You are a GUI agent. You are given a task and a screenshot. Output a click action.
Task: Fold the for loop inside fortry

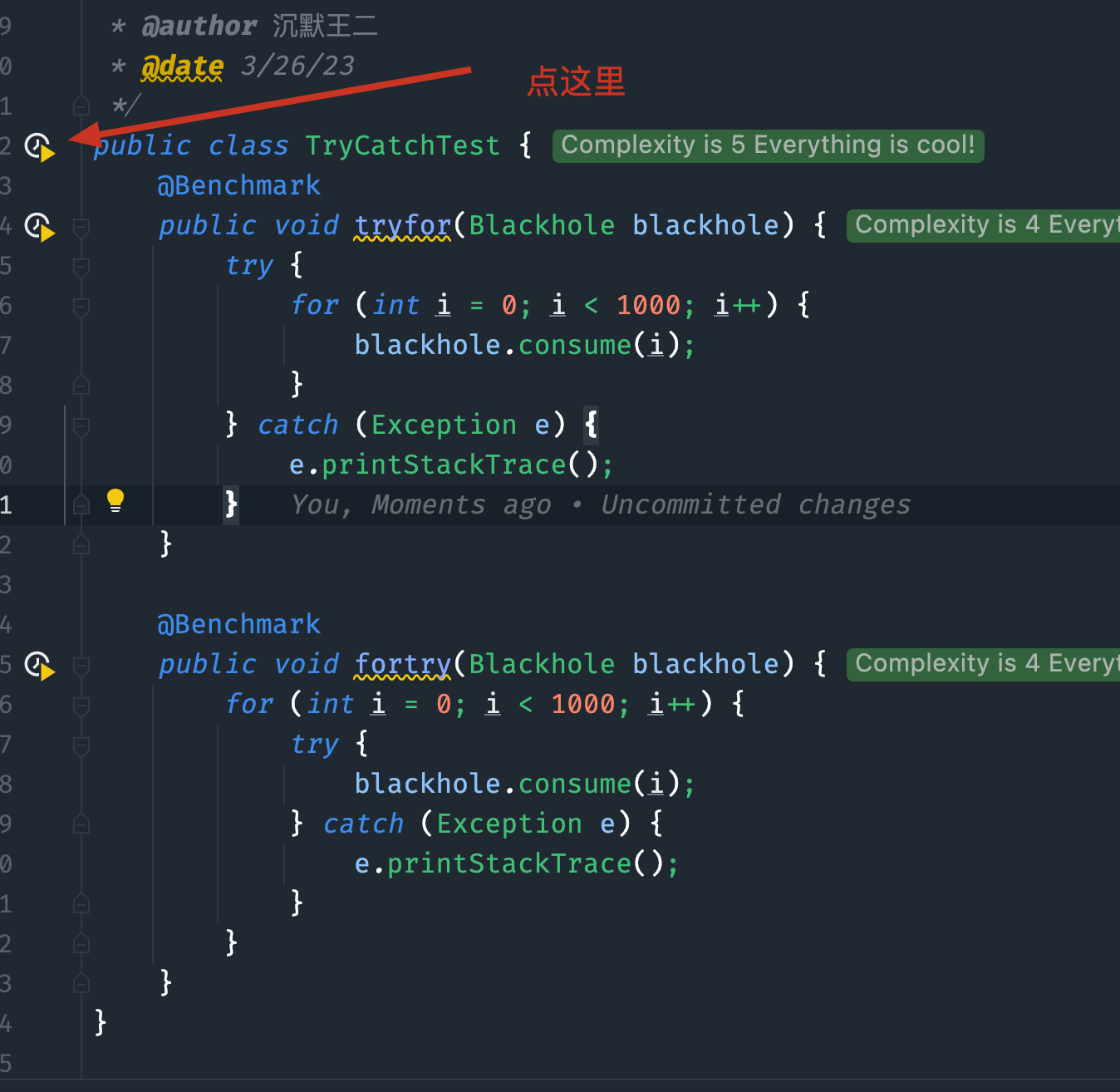(x=81, y=705)
